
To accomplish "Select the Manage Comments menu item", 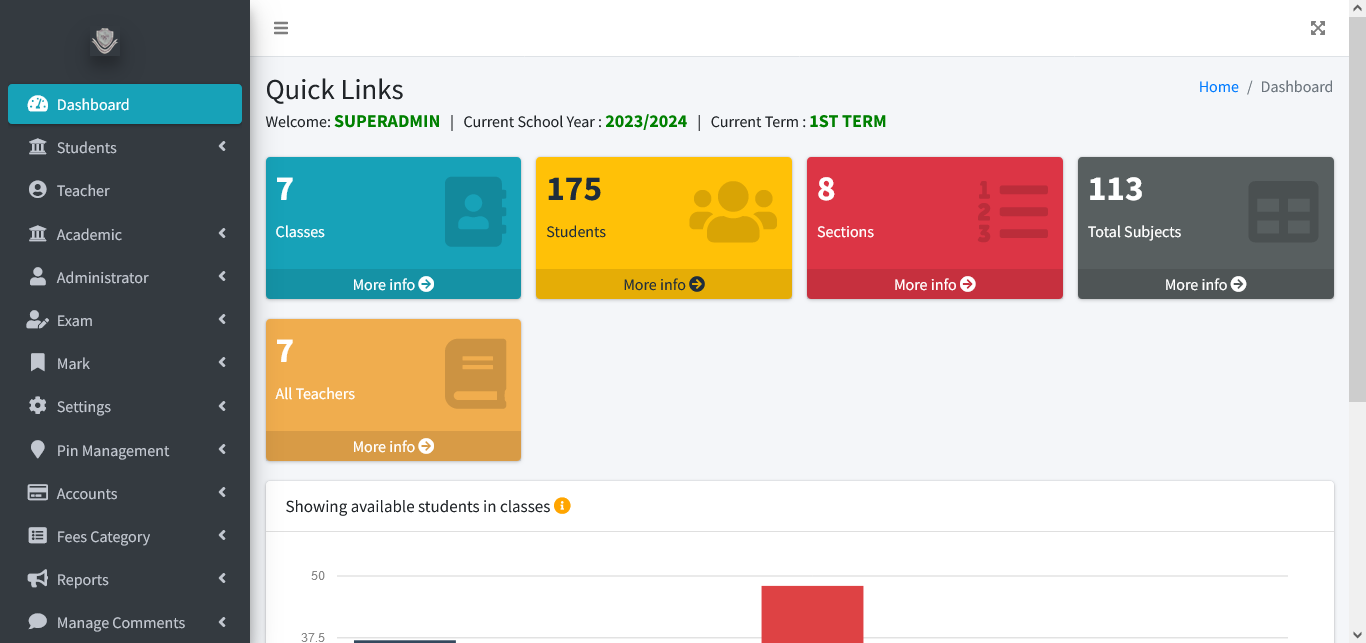I will [125, 622].
